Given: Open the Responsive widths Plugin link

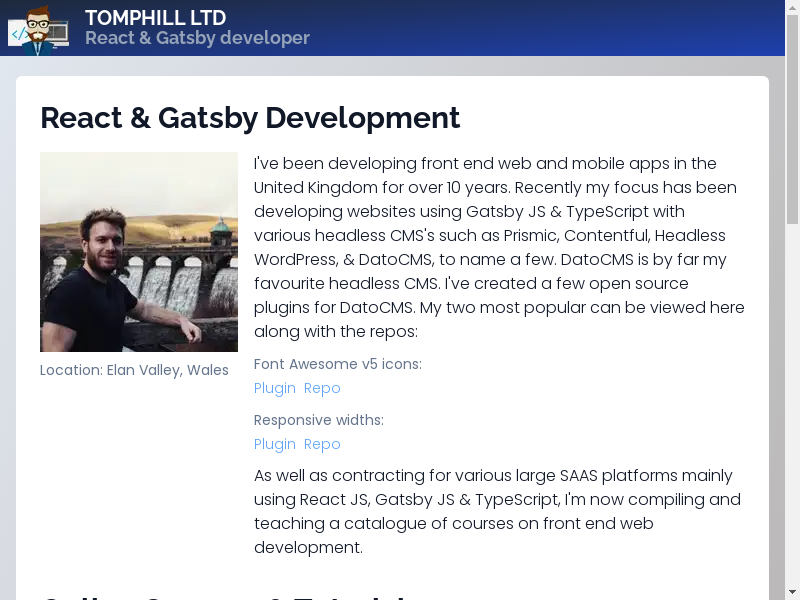Looking at the screenshot, I should click(x=275, y=444).
